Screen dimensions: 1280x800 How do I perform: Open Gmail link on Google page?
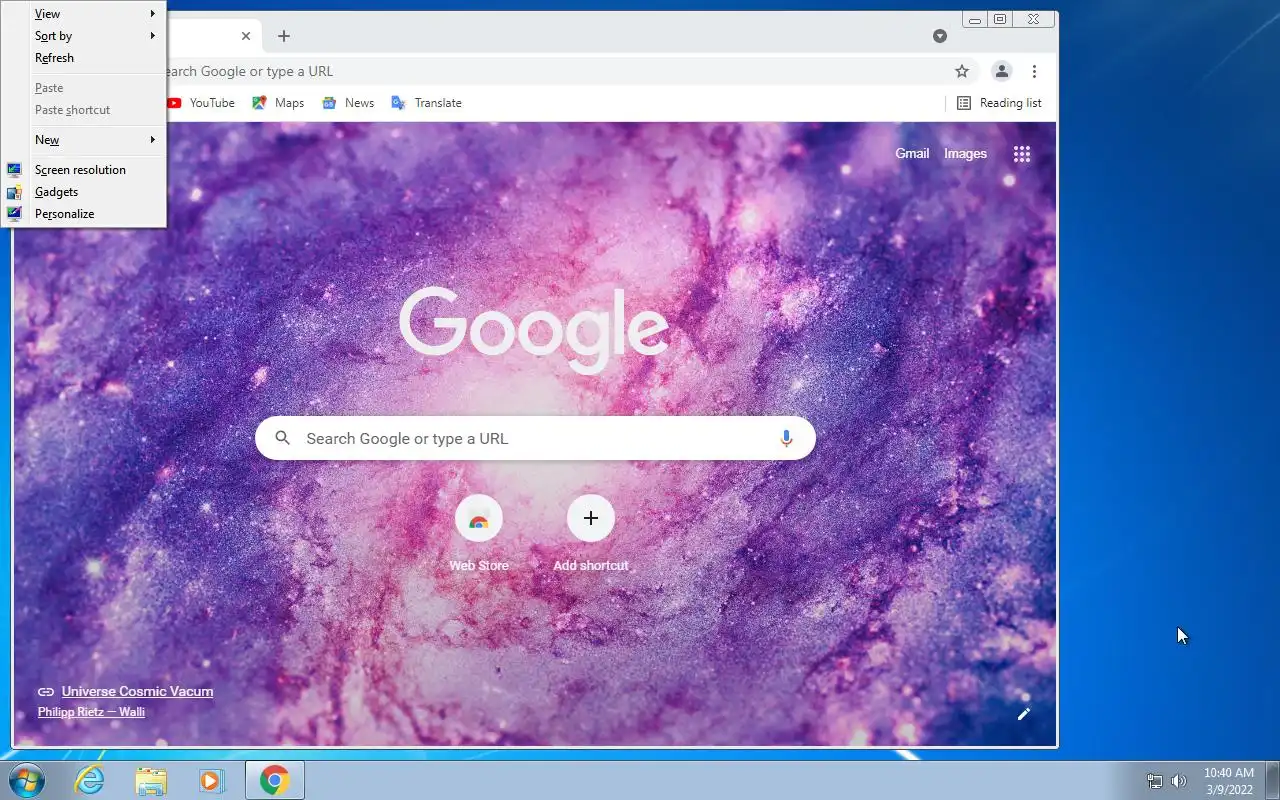coord(912,154)
